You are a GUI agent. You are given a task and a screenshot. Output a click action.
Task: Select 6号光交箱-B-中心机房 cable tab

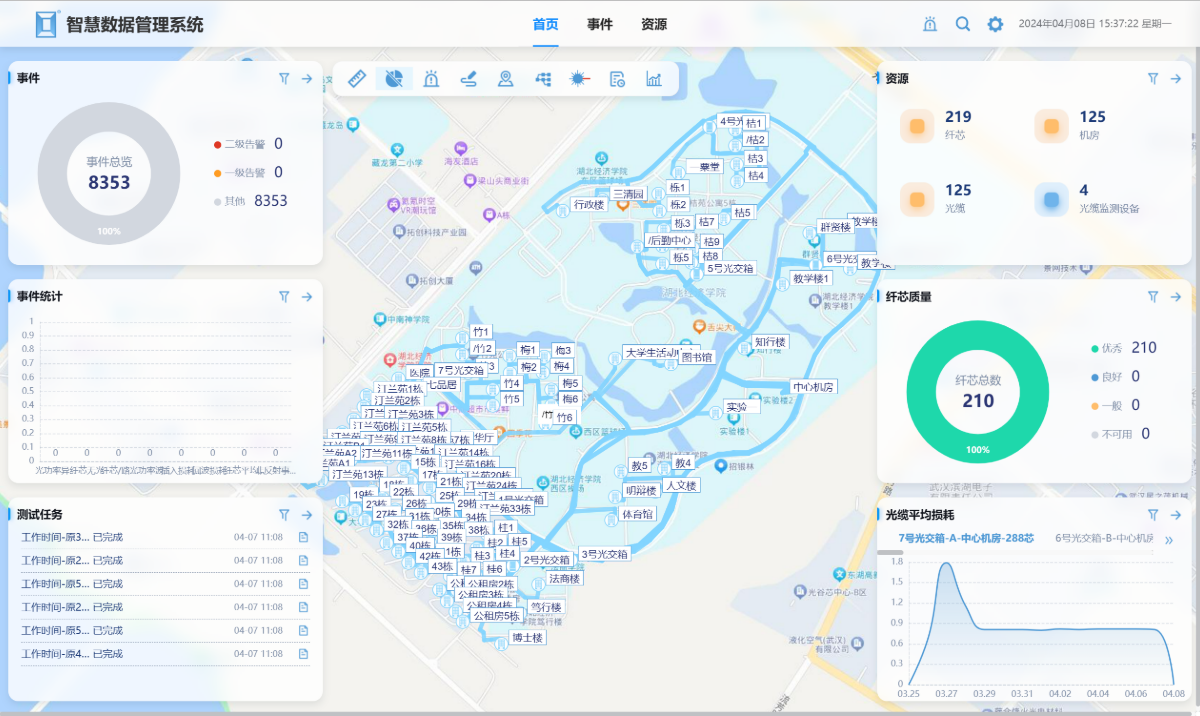point(1104,538)
